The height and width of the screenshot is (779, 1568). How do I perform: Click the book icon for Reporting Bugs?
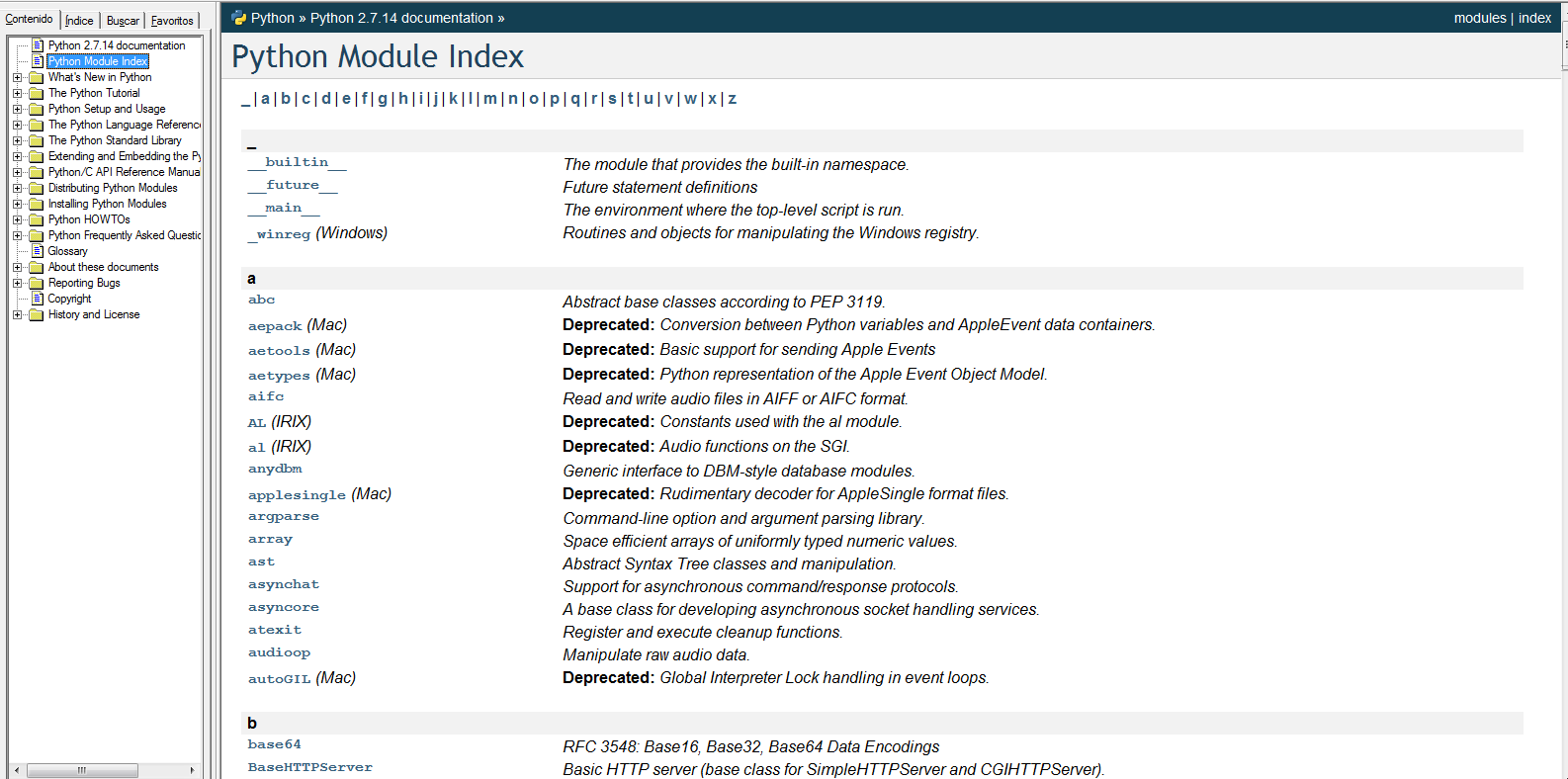pos(37,283)
